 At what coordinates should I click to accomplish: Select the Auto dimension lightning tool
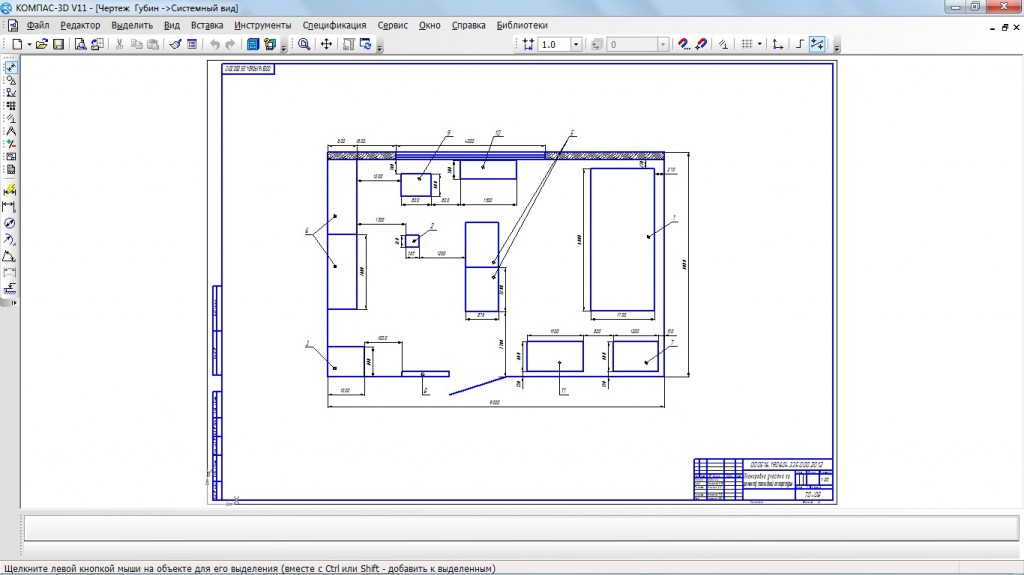10,190
